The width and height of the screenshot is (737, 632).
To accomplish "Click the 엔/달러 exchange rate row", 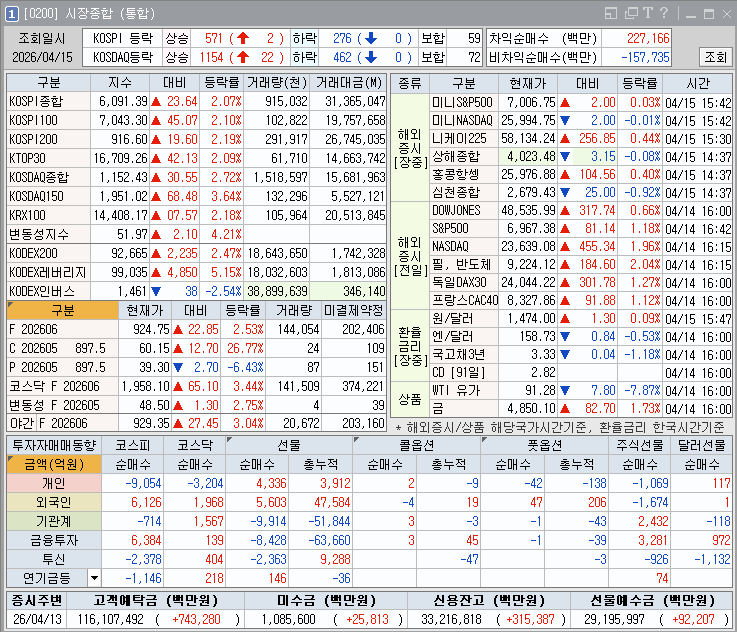I will 581,336.
